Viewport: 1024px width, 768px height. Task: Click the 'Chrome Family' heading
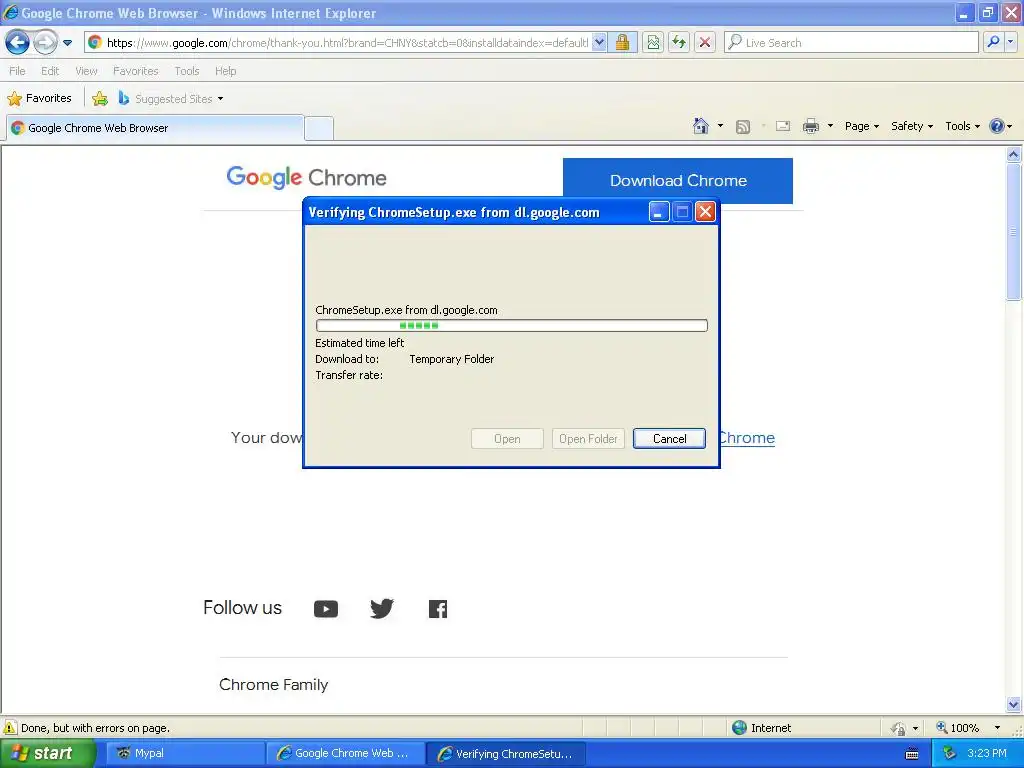coord(274,684)
